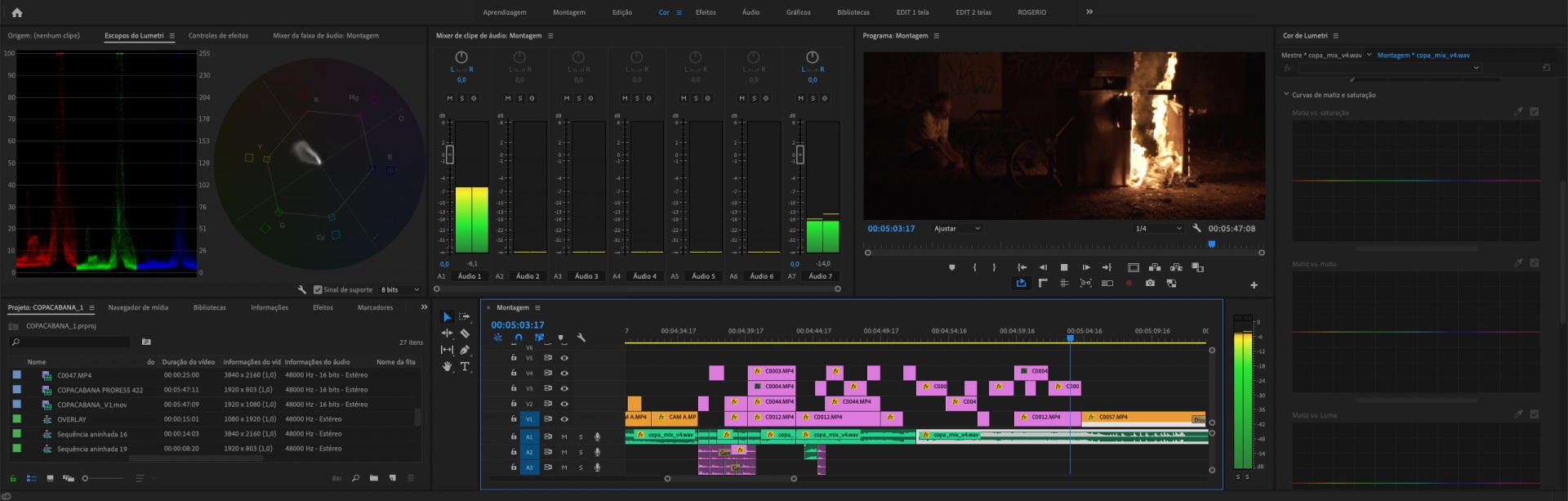Click the Export Frame camera icon
Image resolution: width=1568 pixels, height=501 pixels.
coord(1150,284)
